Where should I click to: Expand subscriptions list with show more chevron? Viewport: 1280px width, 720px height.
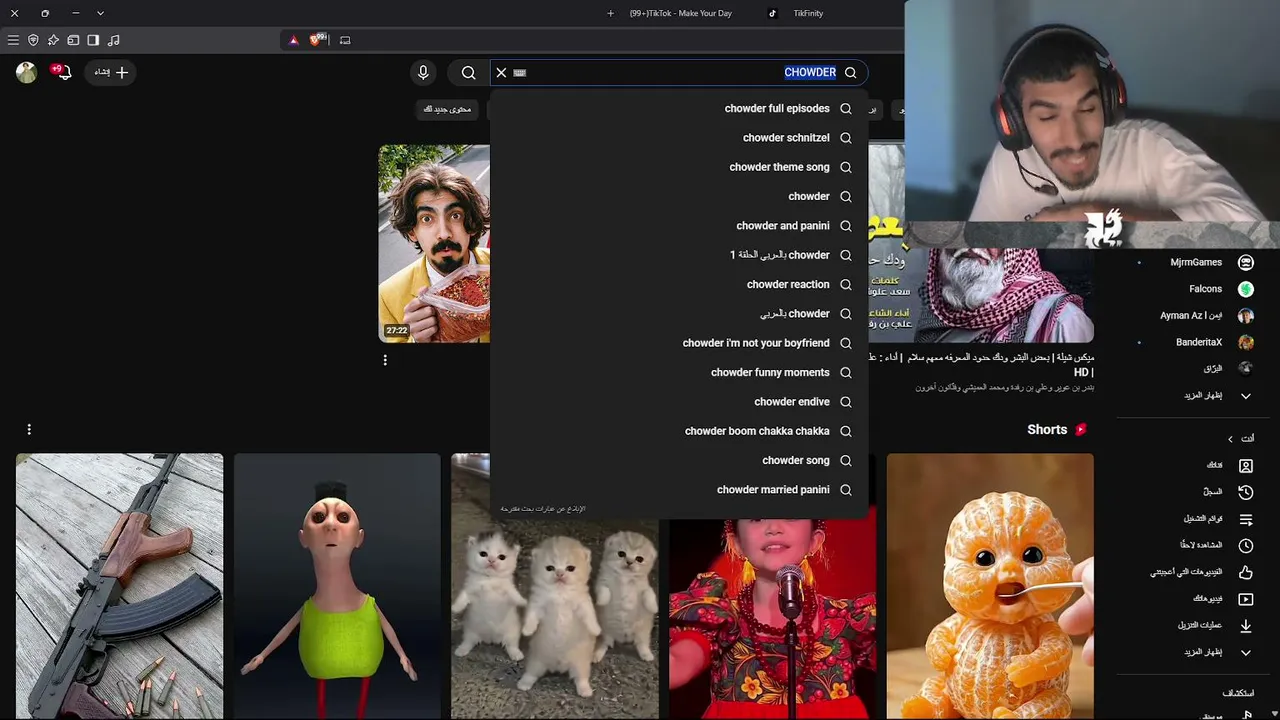click(x=1246, y=396)
